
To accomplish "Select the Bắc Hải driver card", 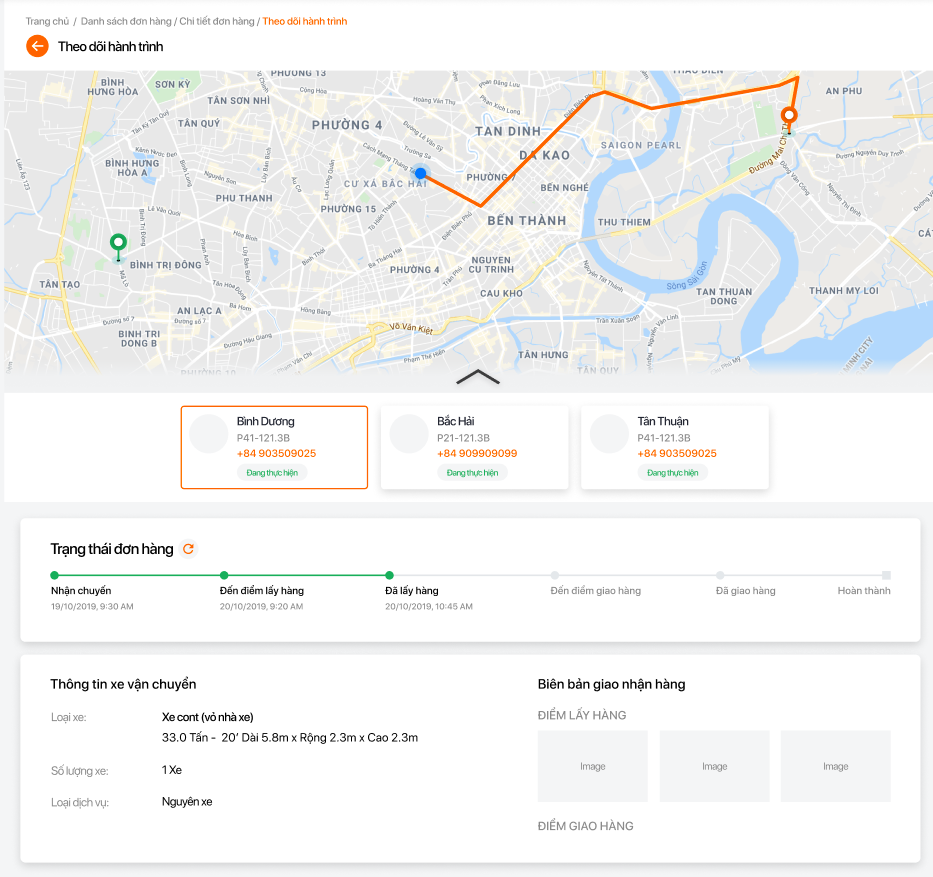I will pyautogui.click(x=474, y=447).
